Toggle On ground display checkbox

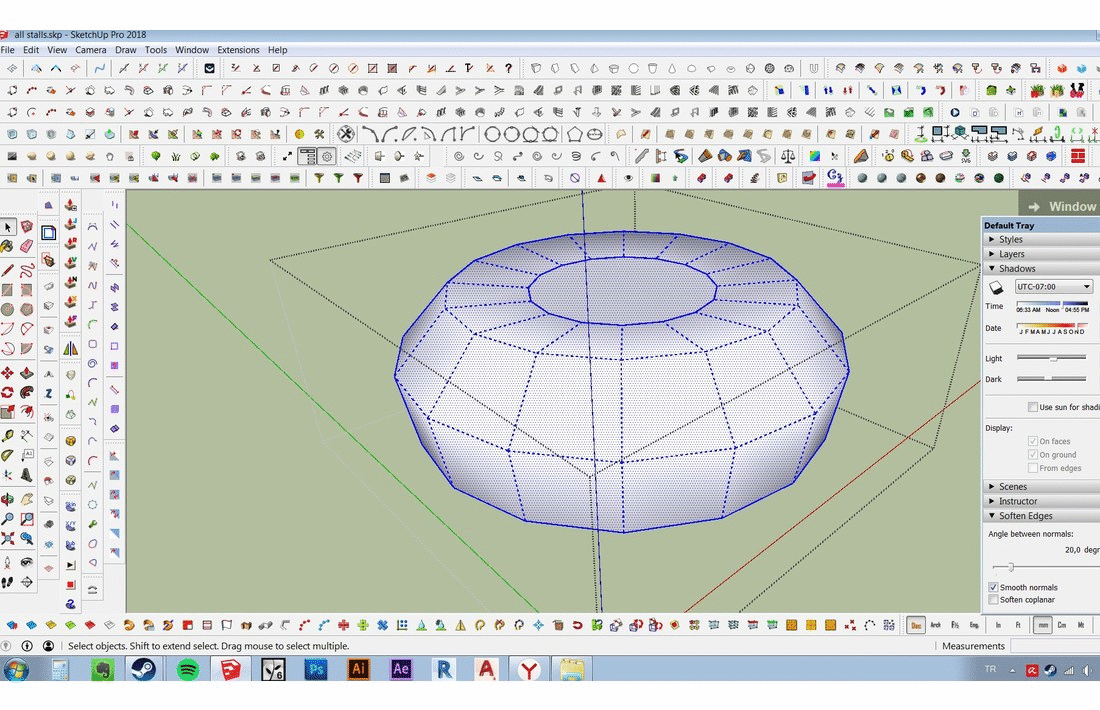click(x=1033, y=455)
